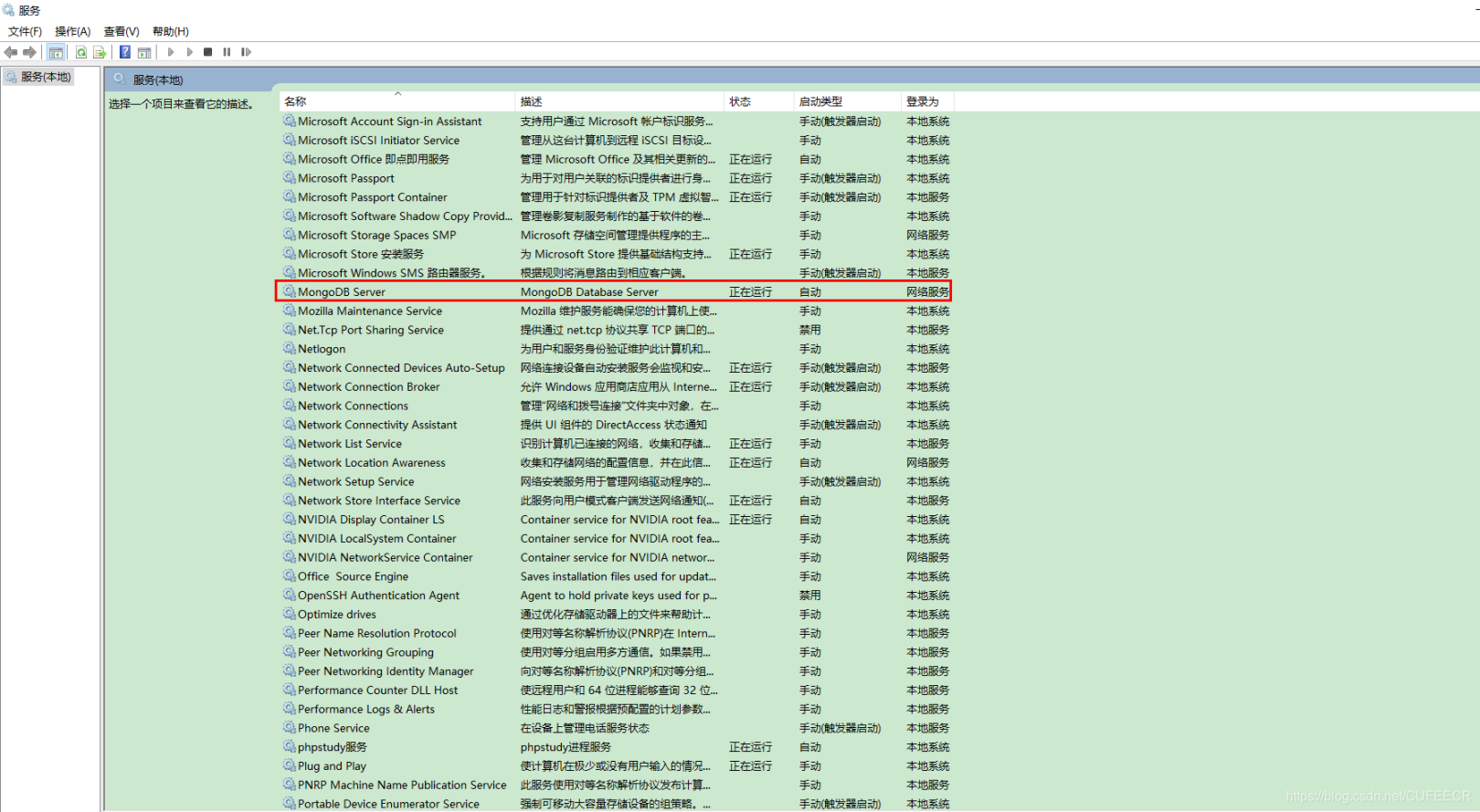
Task: Click the Stop Service square icon
Action: pos(208,52)
